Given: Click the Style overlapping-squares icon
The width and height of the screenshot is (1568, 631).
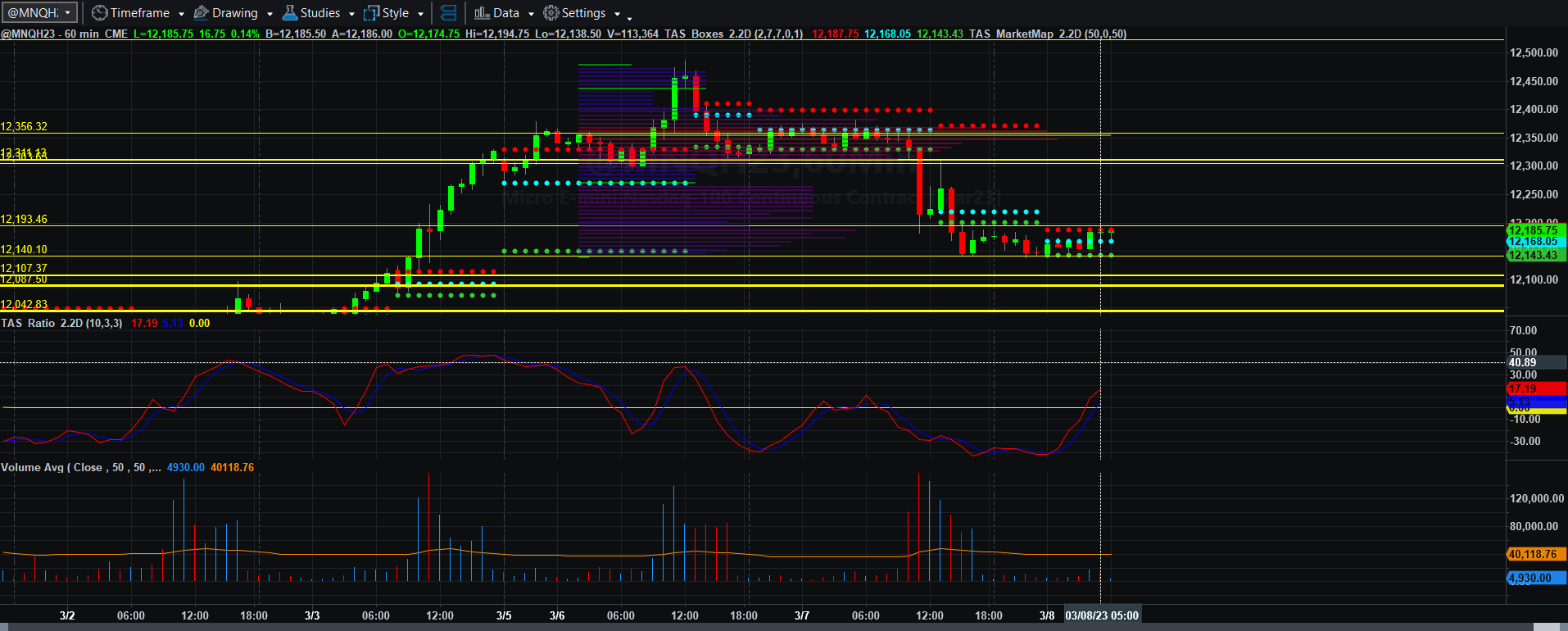Looking at the screenshot, I should (371, 13).
